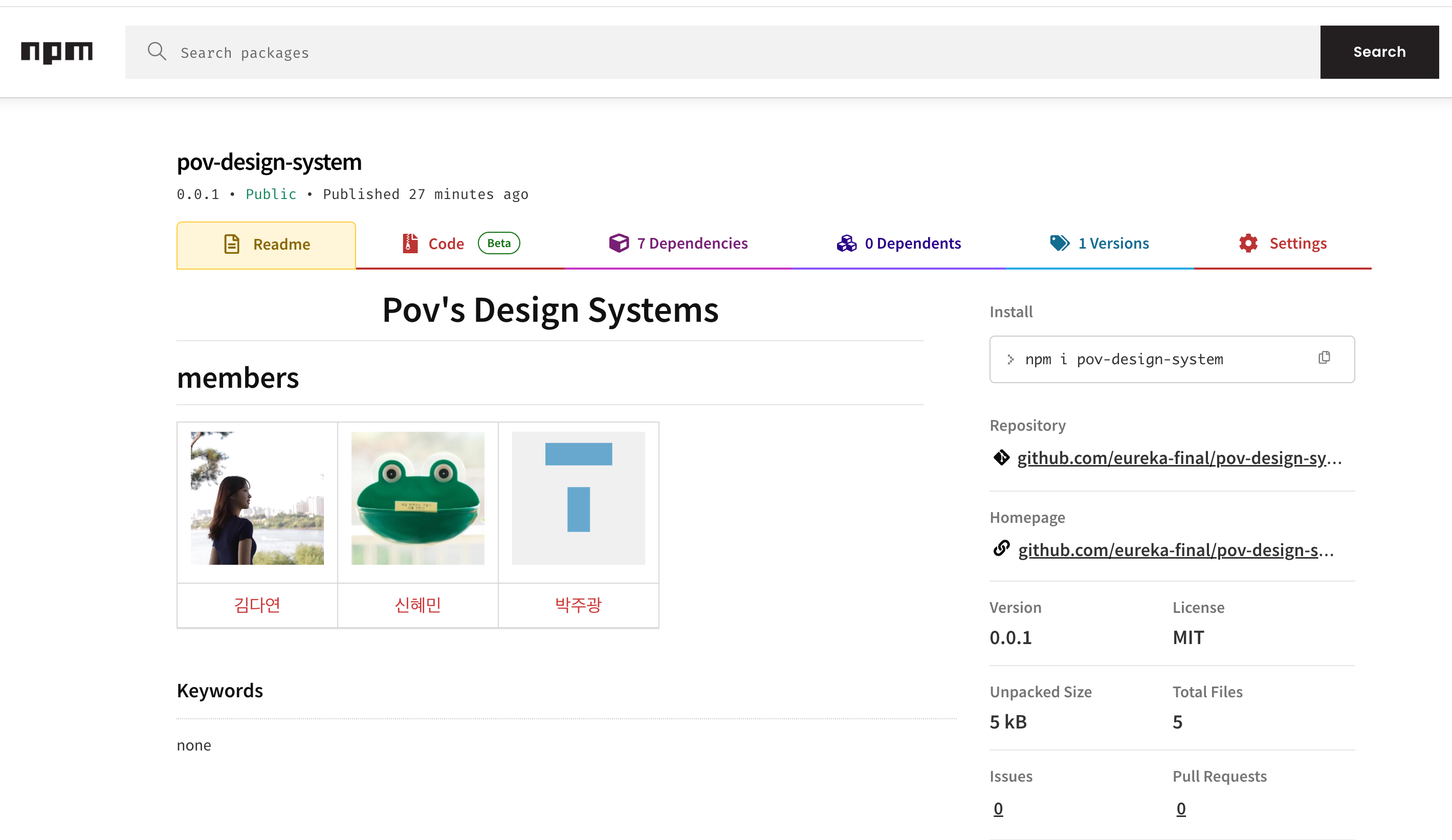Click the Beta badge next to Code
The image size is (1452, 840).
point(499,243)
